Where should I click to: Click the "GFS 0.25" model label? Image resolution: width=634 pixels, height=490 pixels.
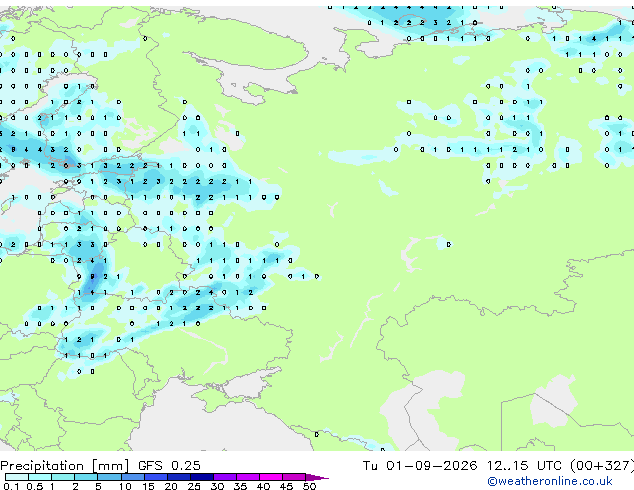coord(169,466)
